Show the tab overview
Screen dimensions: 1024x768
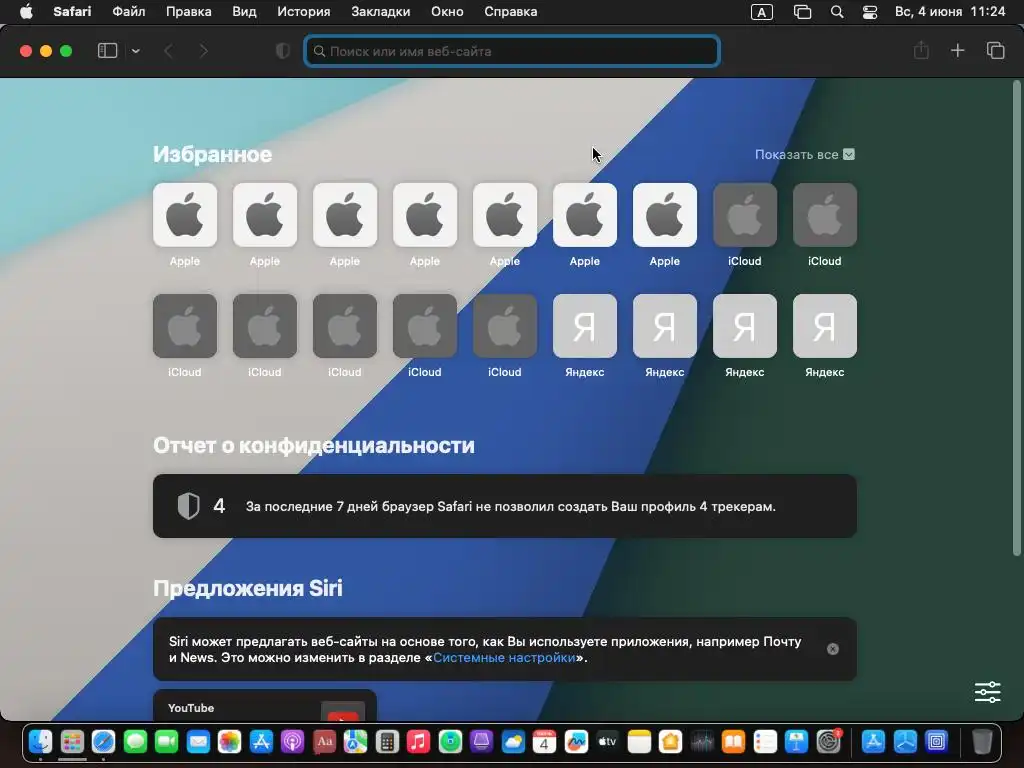click(x=995, y=50)
